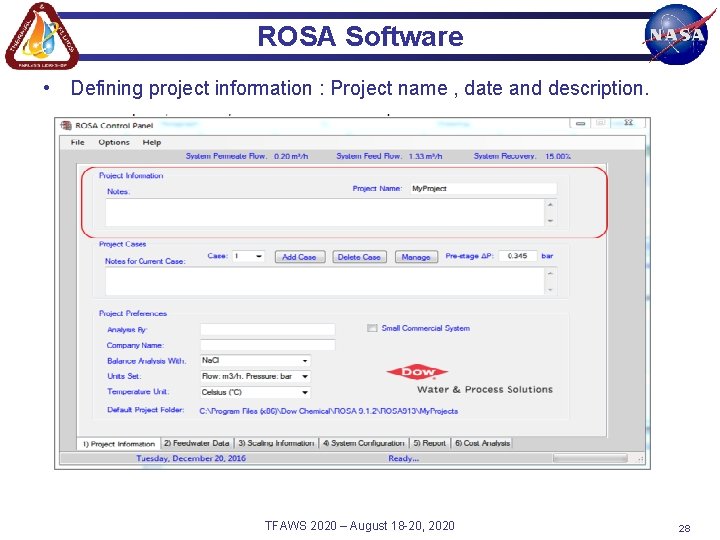Image resolution: width=720 pixels, height=540 pixels.
Task: Click the default project folder path
Action: click(x=329, y=411)
